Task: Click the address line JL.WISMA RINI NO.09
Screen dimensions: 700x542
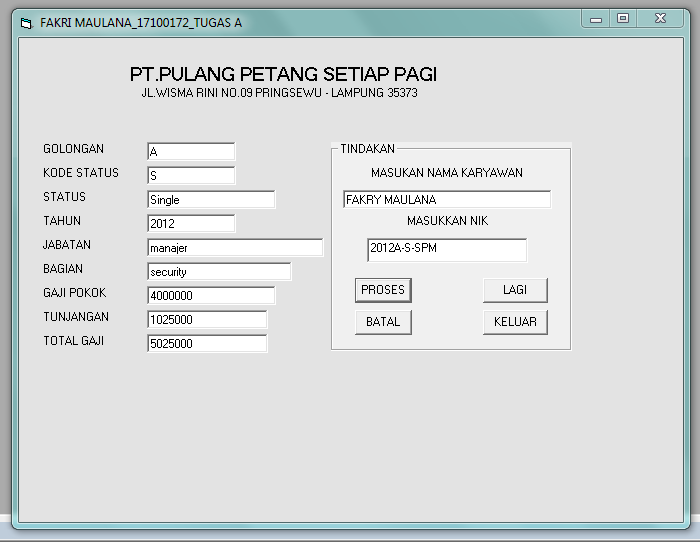Action: click(279, 93)
